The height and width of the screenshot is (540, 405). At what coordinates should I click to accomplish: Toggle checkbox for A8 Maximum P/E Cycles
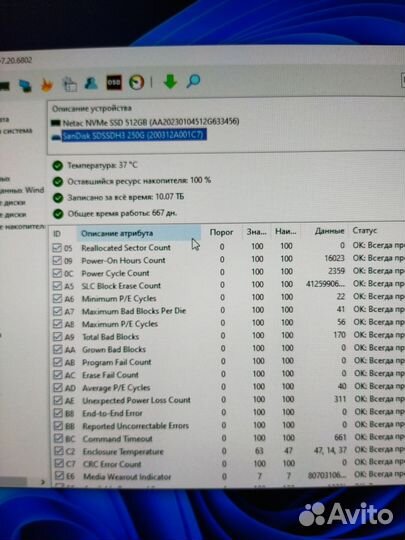[x=58, y=324]
